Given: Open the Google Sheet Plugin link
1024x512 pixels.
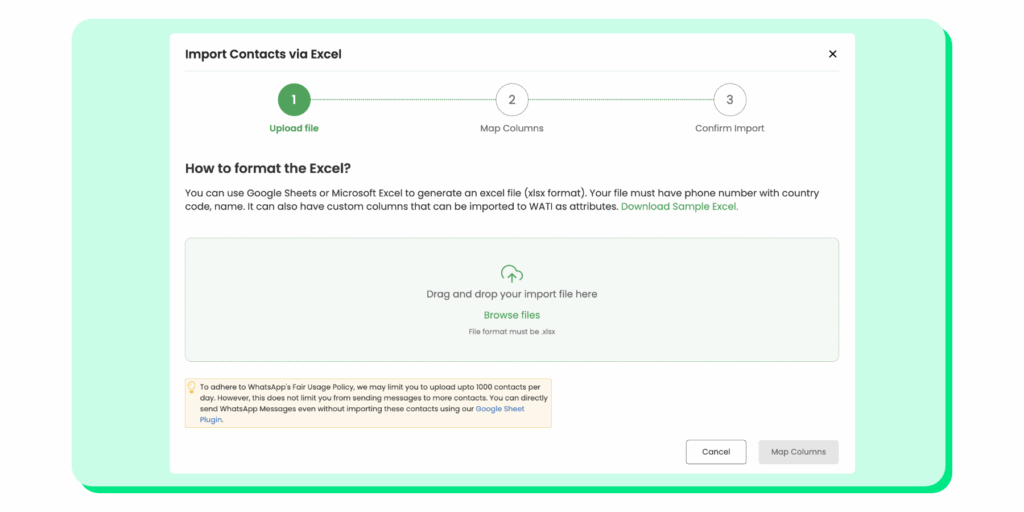Looking at the screenshot, I should pyautogui.click(x=502, y=409).
